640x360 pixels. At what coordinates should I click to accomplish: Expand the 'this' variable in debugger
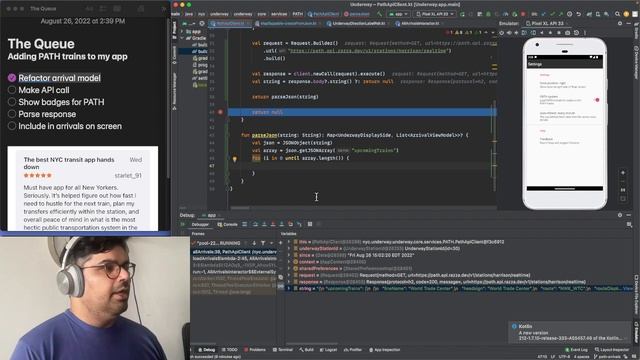[289, 242]
